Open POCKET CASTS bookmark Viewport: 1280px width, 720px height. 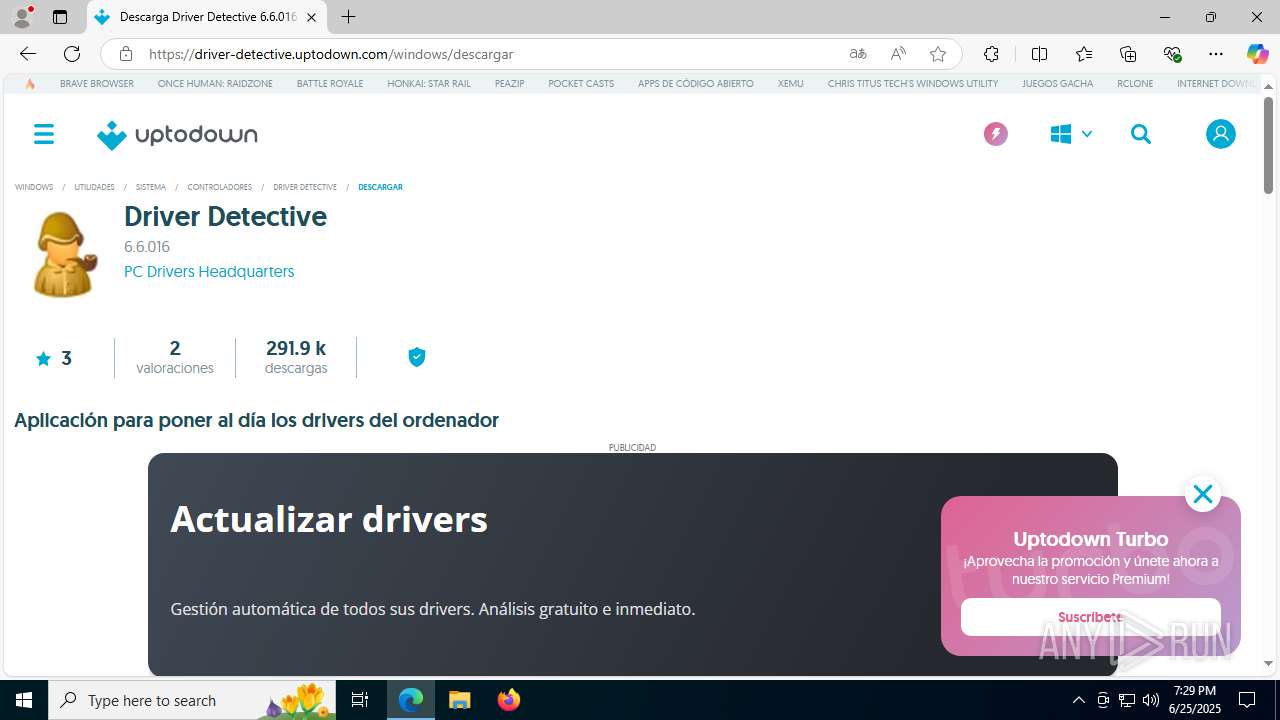click(581, 84)
